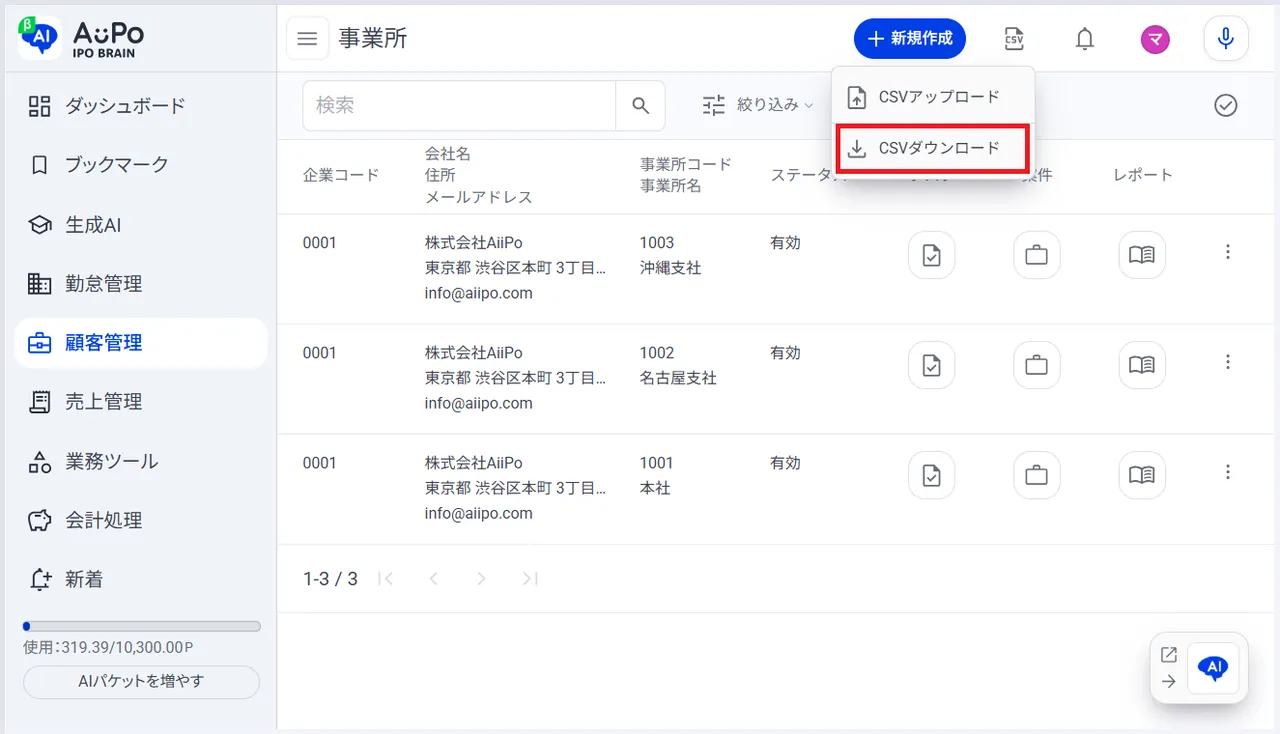Click the 新規作成 button

point(910,39)
